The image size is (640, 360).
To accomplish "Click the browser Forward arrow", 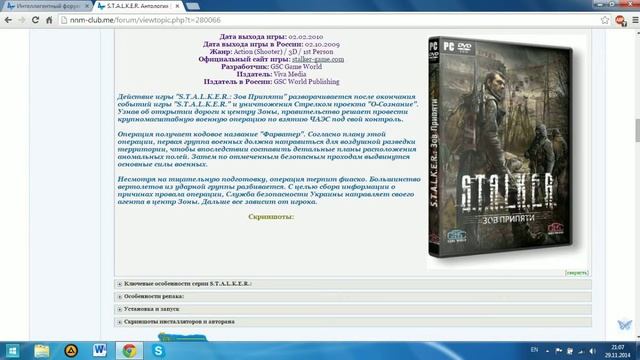I will tap(22, 20).
